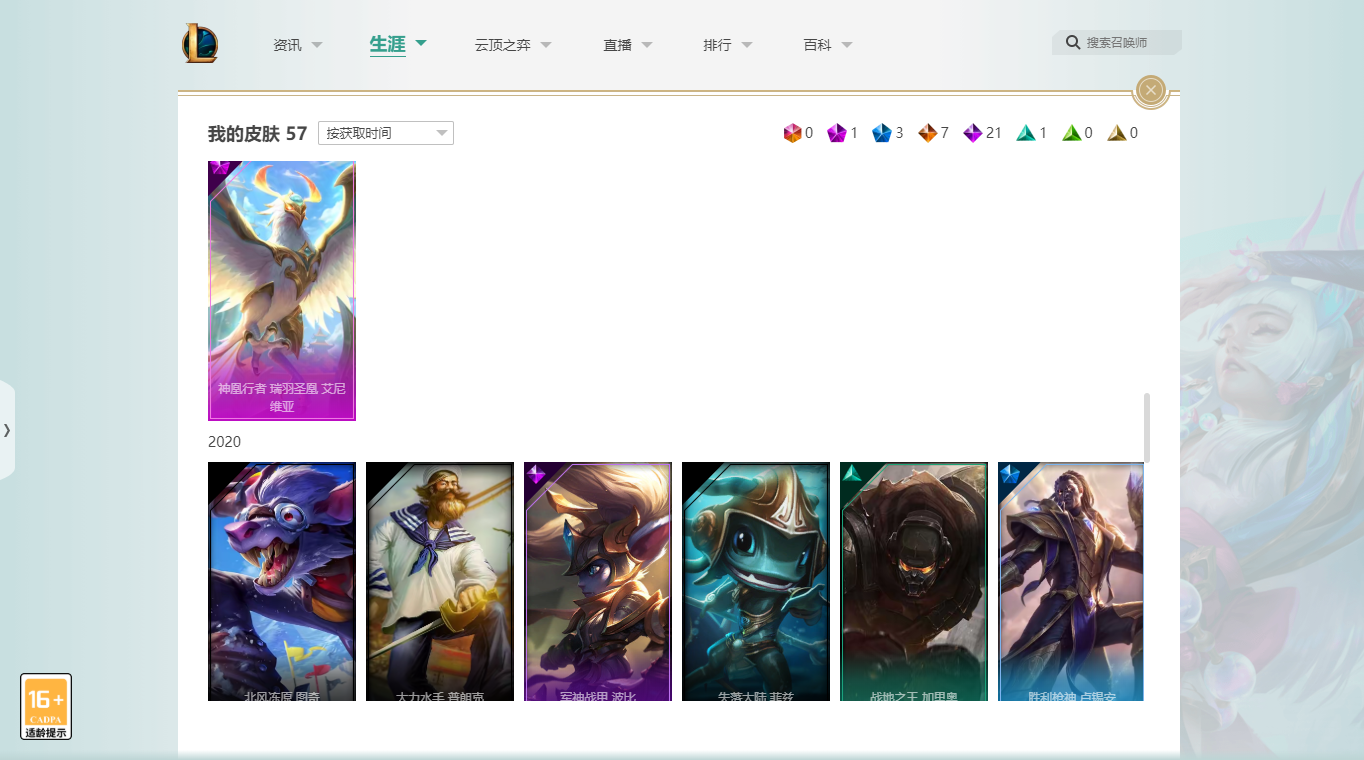Click the blue pentagon gem with count 3
Screen dimensions: 1364x760
click(881, 133)
